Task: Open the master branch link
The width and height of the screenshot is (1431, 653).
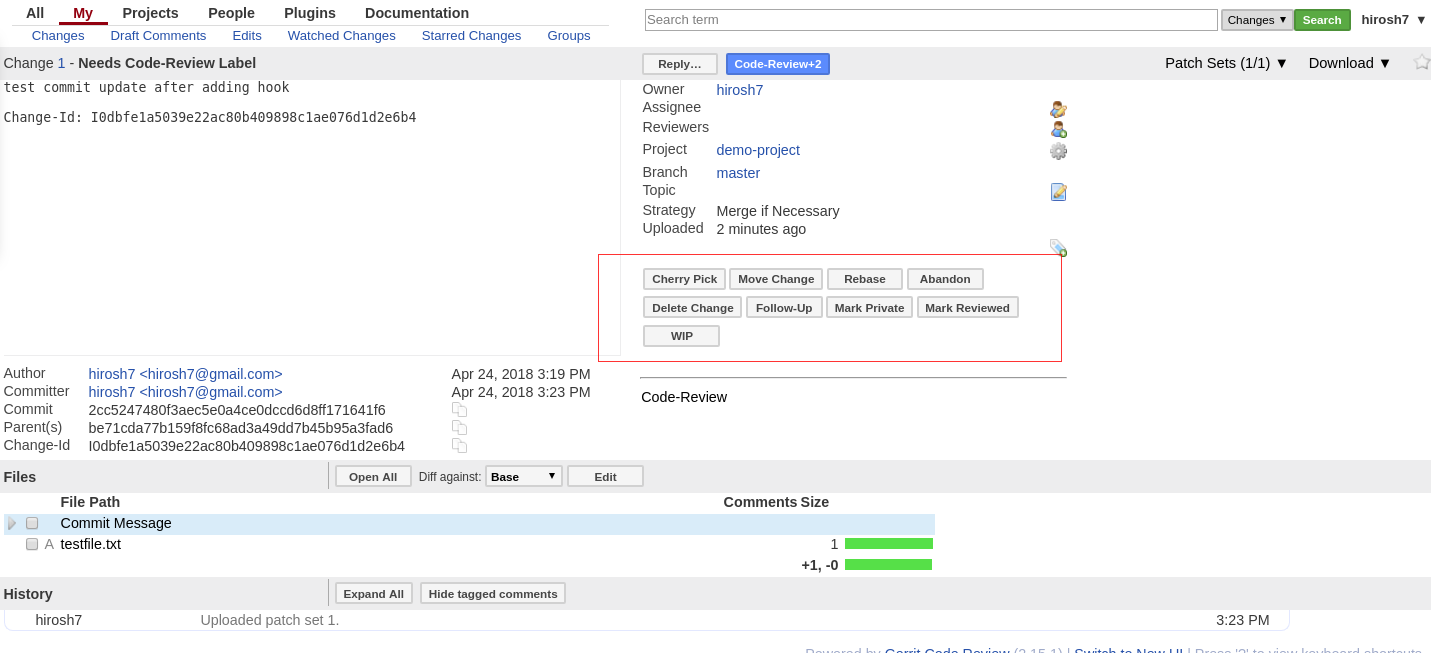Action: tap(738, 173)
